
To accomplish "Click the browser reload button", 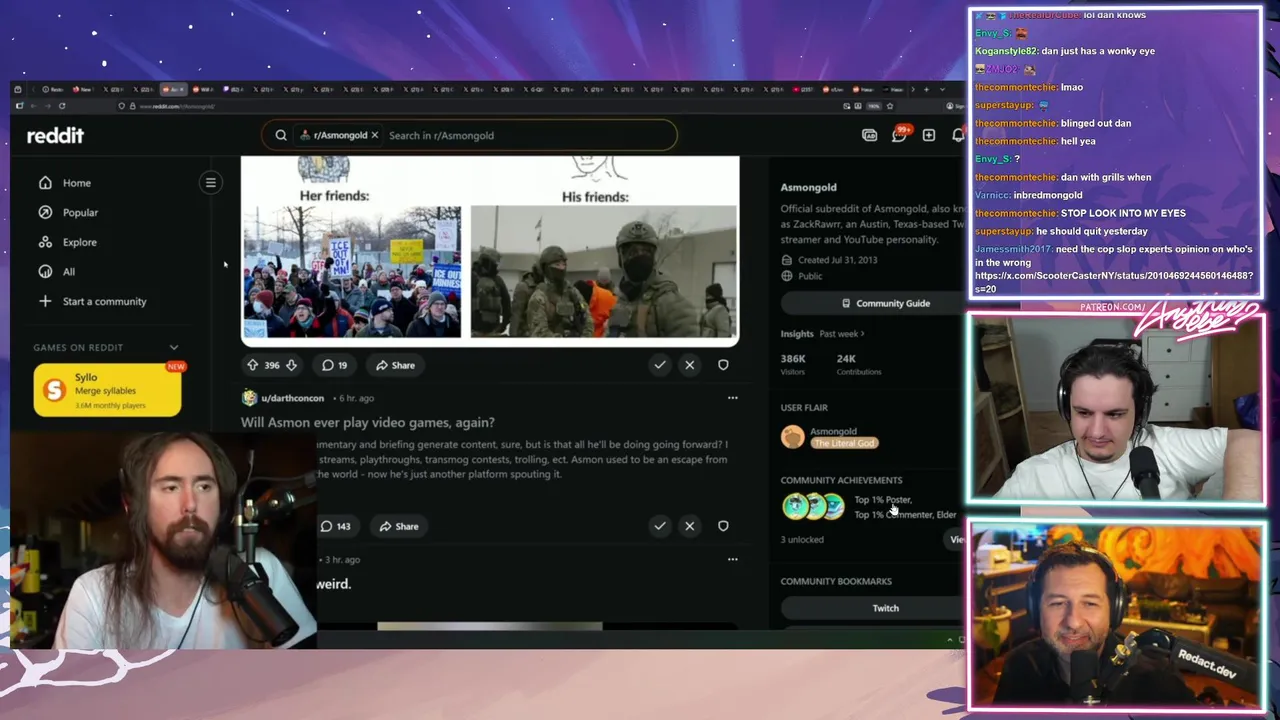I will [x=61, y=106].
